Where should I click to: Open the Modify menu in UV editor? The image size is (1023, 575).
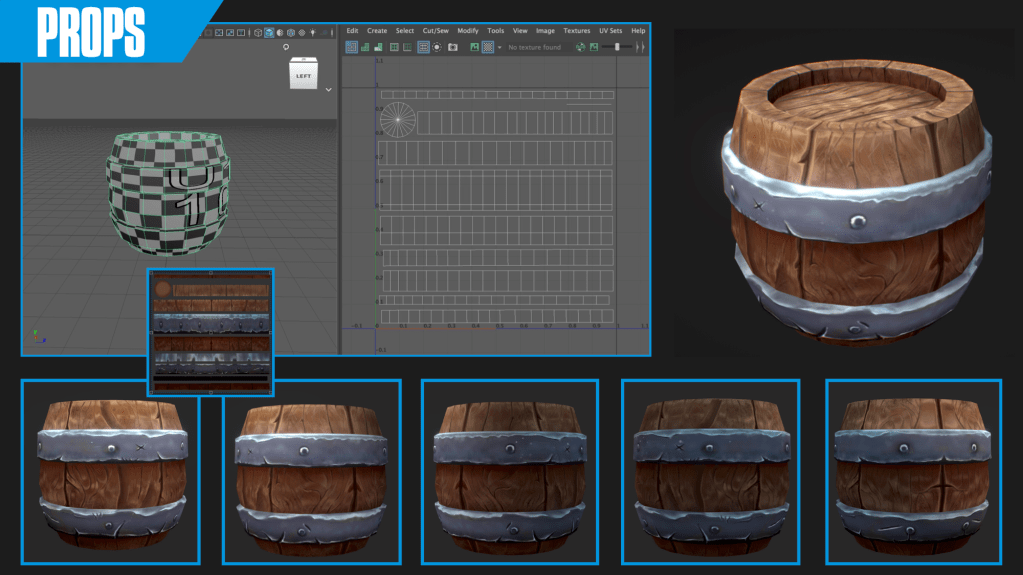[468, 31]
